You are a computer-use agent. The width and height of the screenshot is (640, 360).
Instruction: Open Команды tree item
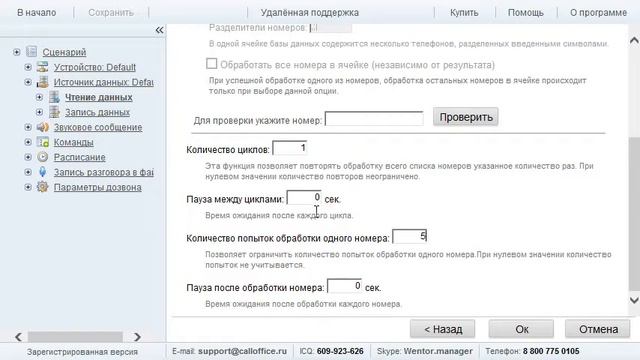73,142
